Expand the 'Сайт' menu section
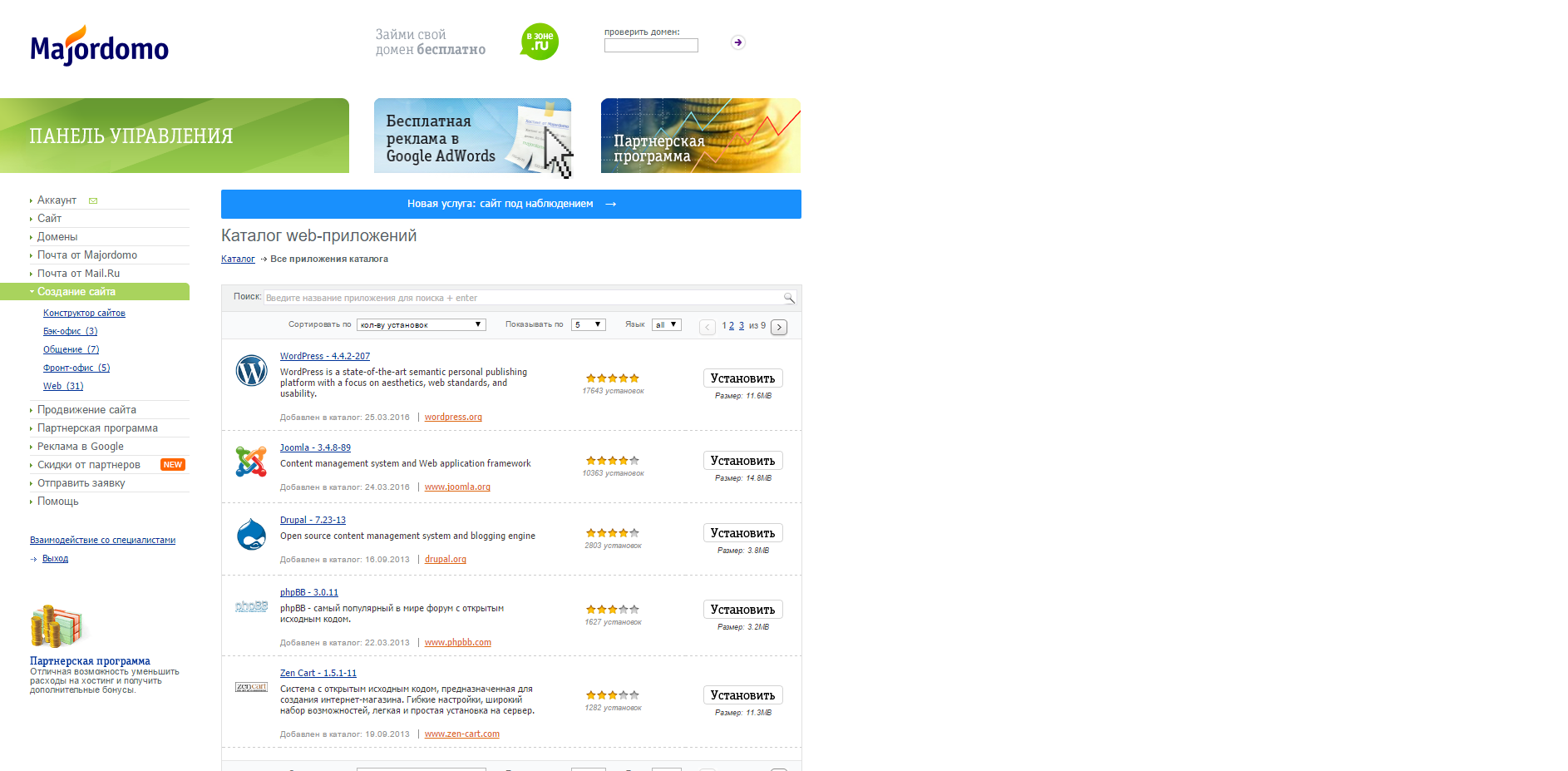 click(50, 219)
